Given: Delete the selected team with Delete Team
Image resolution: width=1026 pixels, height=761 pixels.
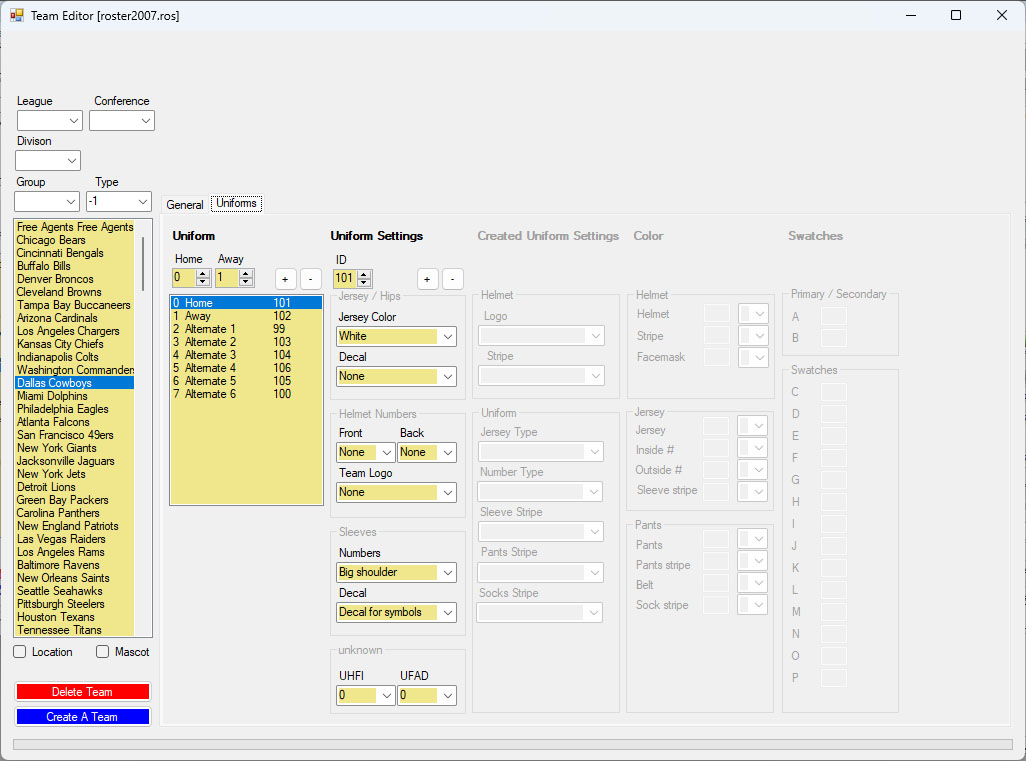Looking at the screenshot, I should click(x=82, y=692).
